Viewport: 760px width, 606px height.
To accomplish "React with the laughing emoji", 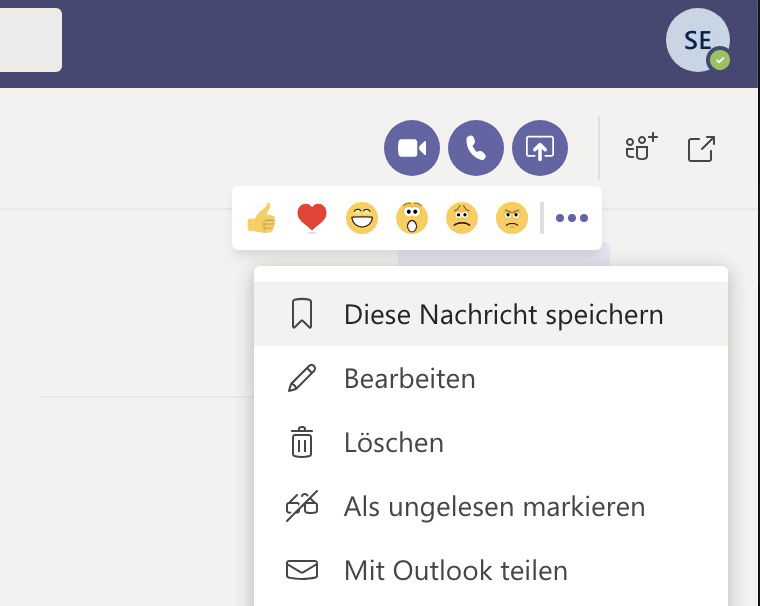I will 362,218.
